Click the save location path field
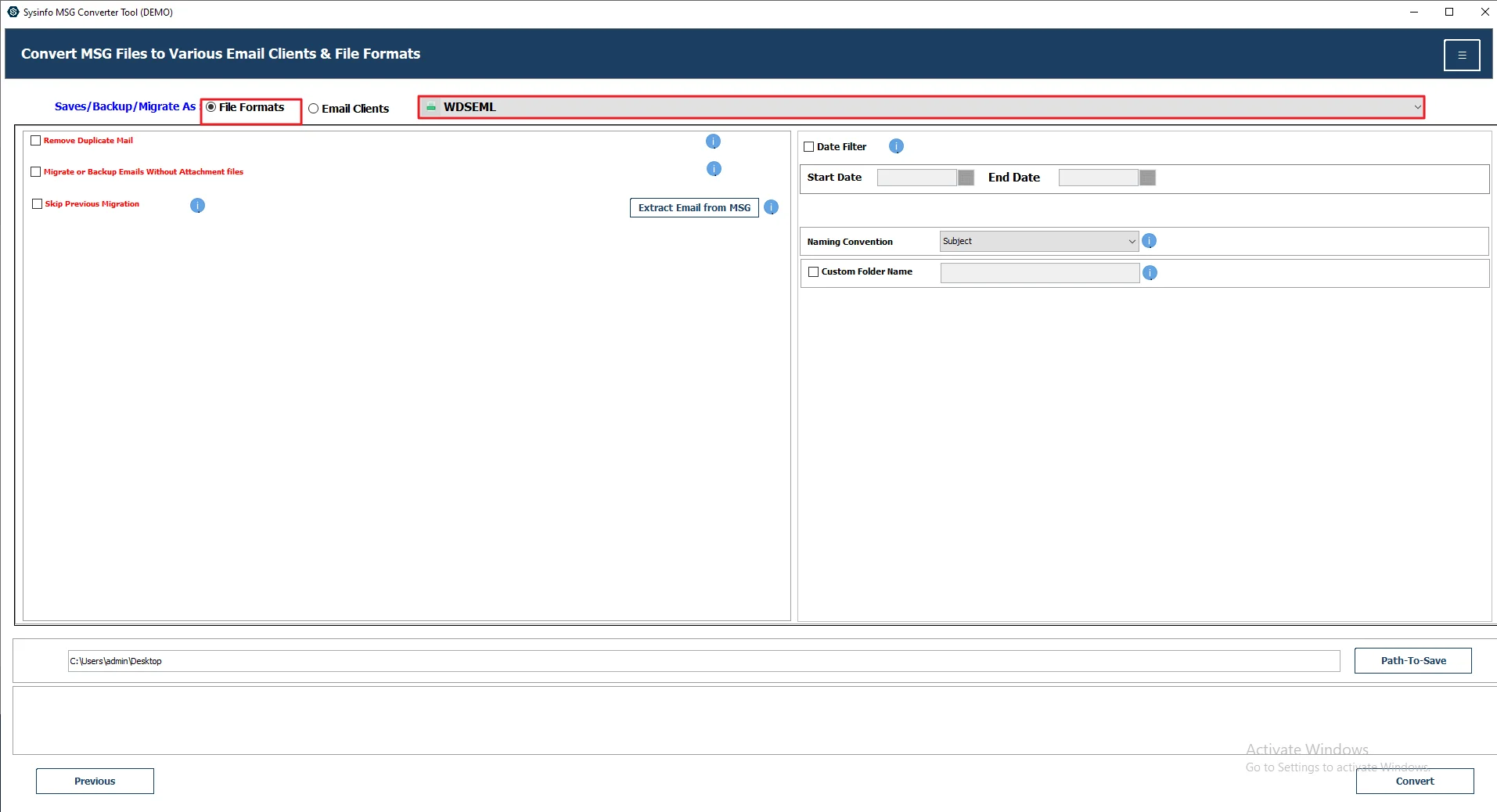 pyautogui.click(x=626, y=660)
